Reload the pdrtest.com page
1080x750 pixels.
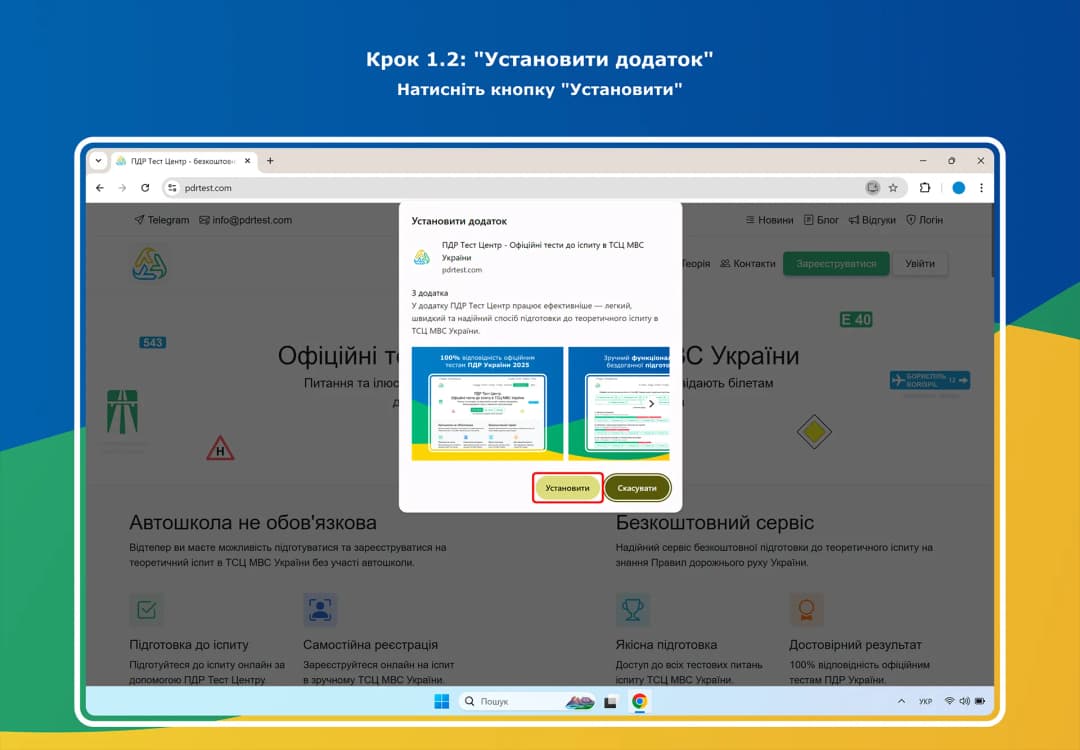tap(145, 187)
